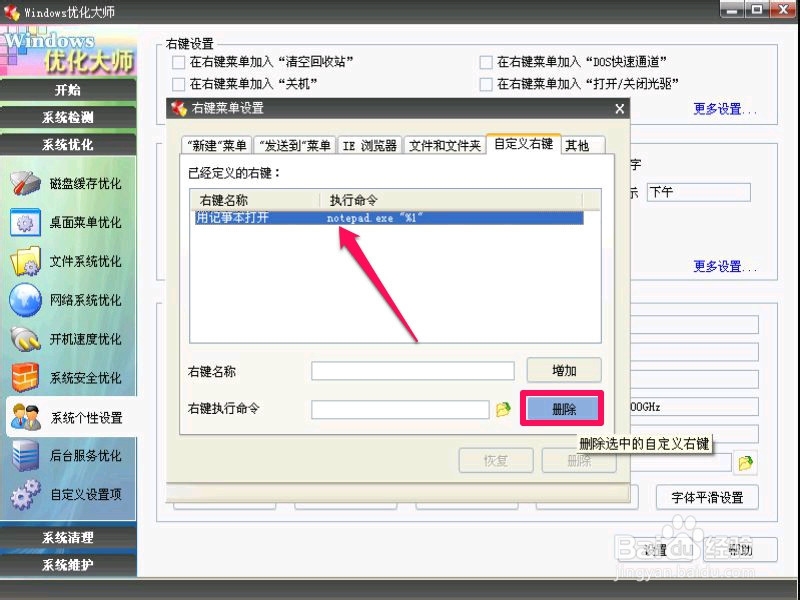Open 文件系统优化 folder icon
Screen dimensions: 800x600
click(x=26, y=261)
